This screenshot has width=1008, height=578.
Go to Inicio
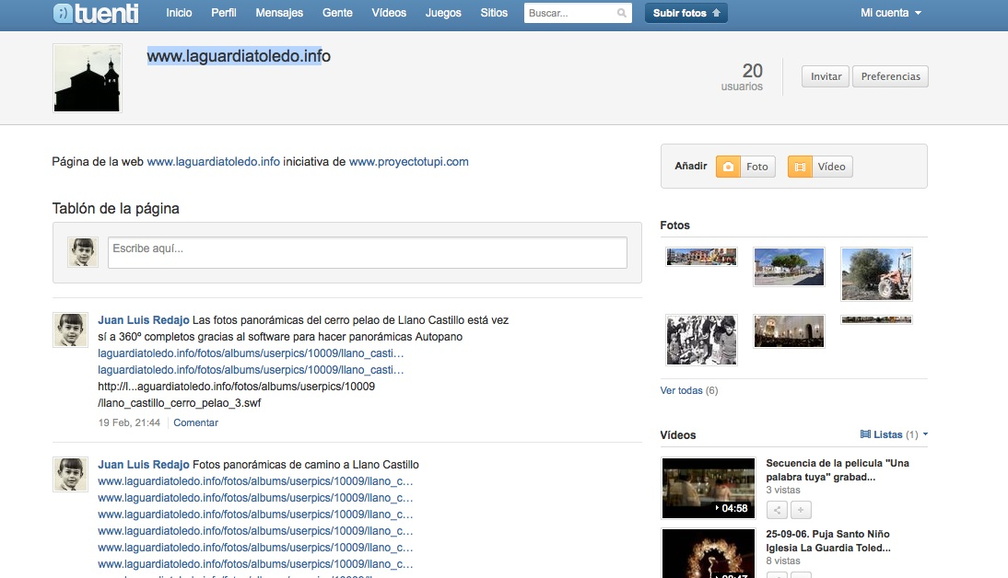pyautogui.click(x=179, y=13)
